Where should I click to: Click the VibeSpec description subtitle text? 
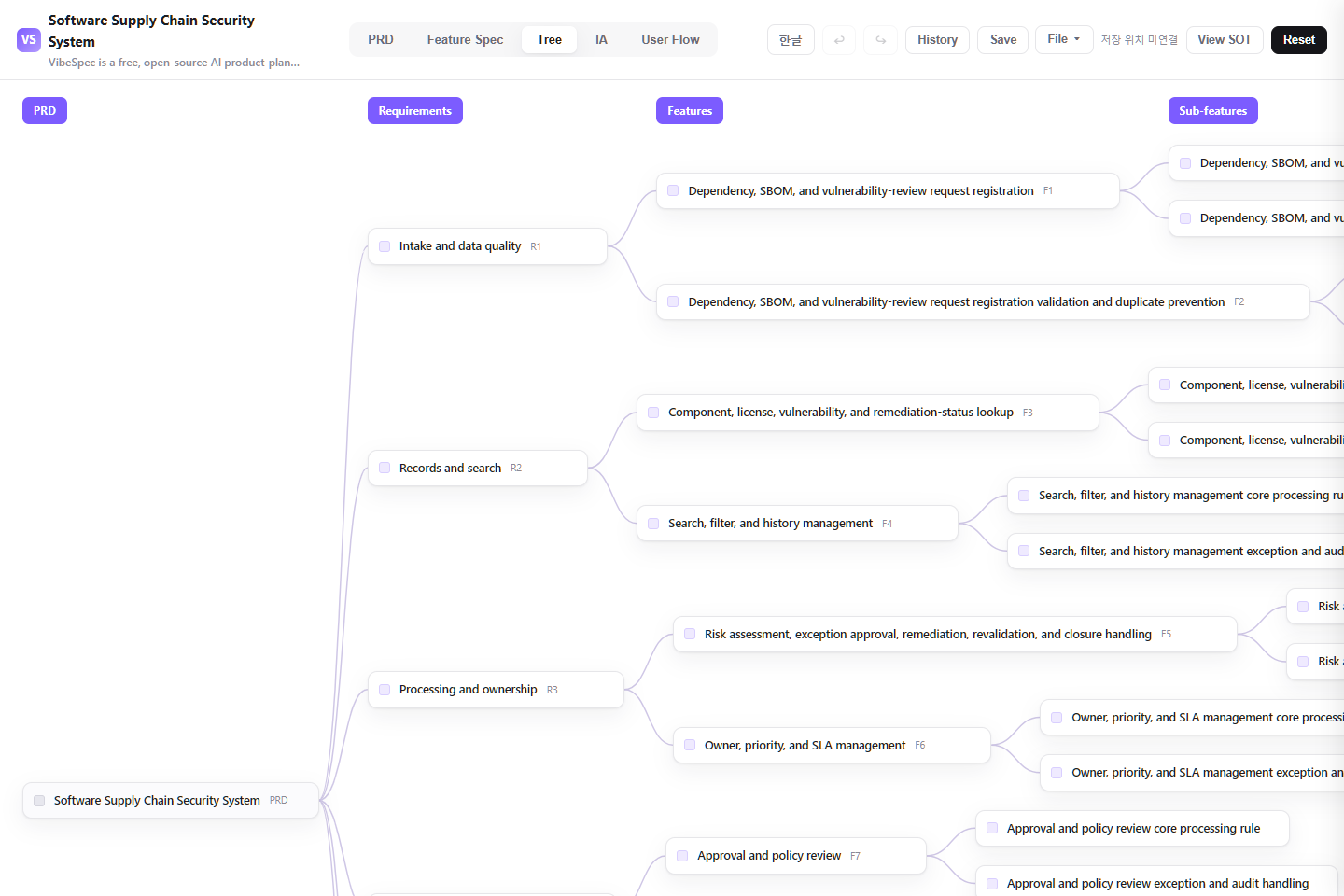click(175, 63)
